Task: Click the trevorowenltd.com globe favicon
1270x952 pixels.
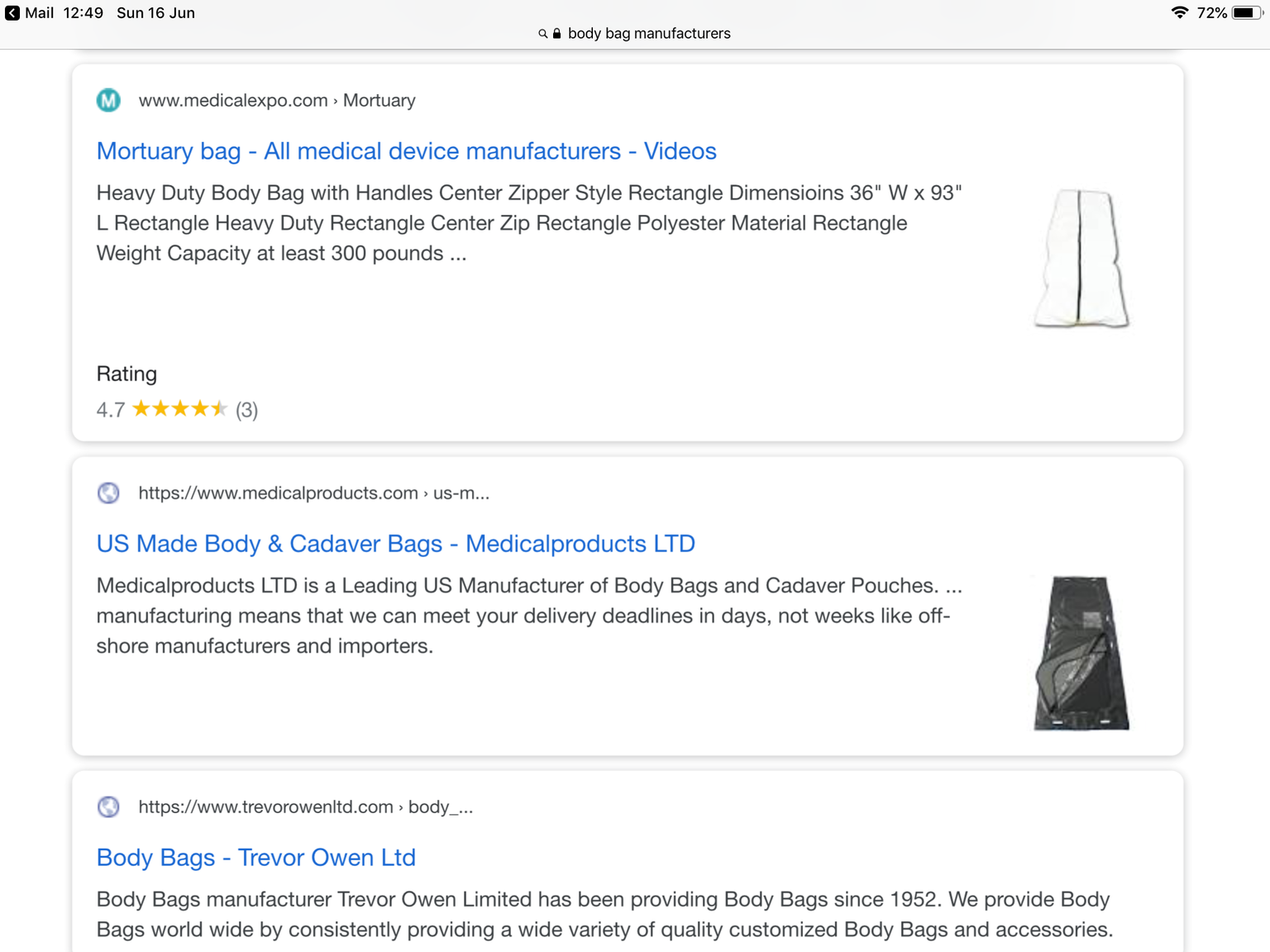Action: (x=108, y=807)
